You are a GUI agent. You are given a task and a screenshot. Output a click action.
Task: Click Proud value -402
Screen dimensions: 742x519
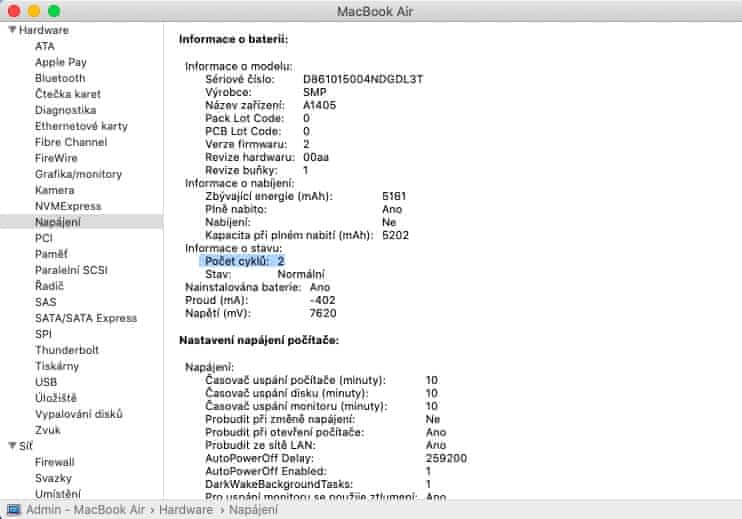tap(322, 300)
